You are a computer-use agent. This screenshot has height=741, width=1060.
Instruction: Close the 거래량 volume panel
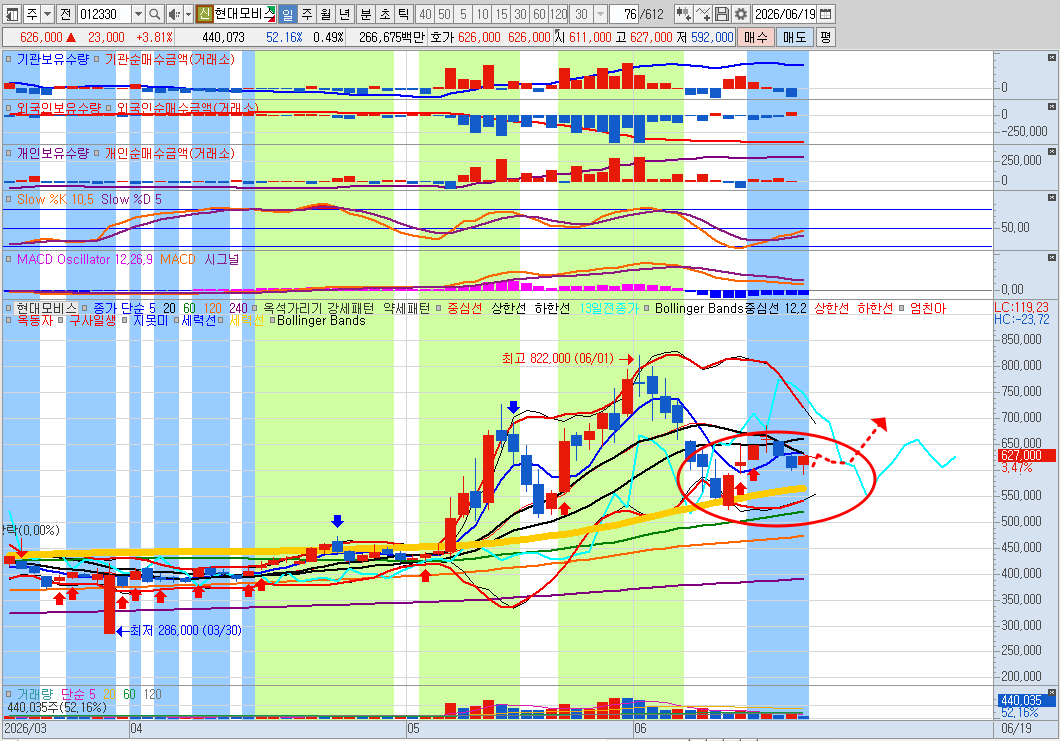tap(1051, 692)
